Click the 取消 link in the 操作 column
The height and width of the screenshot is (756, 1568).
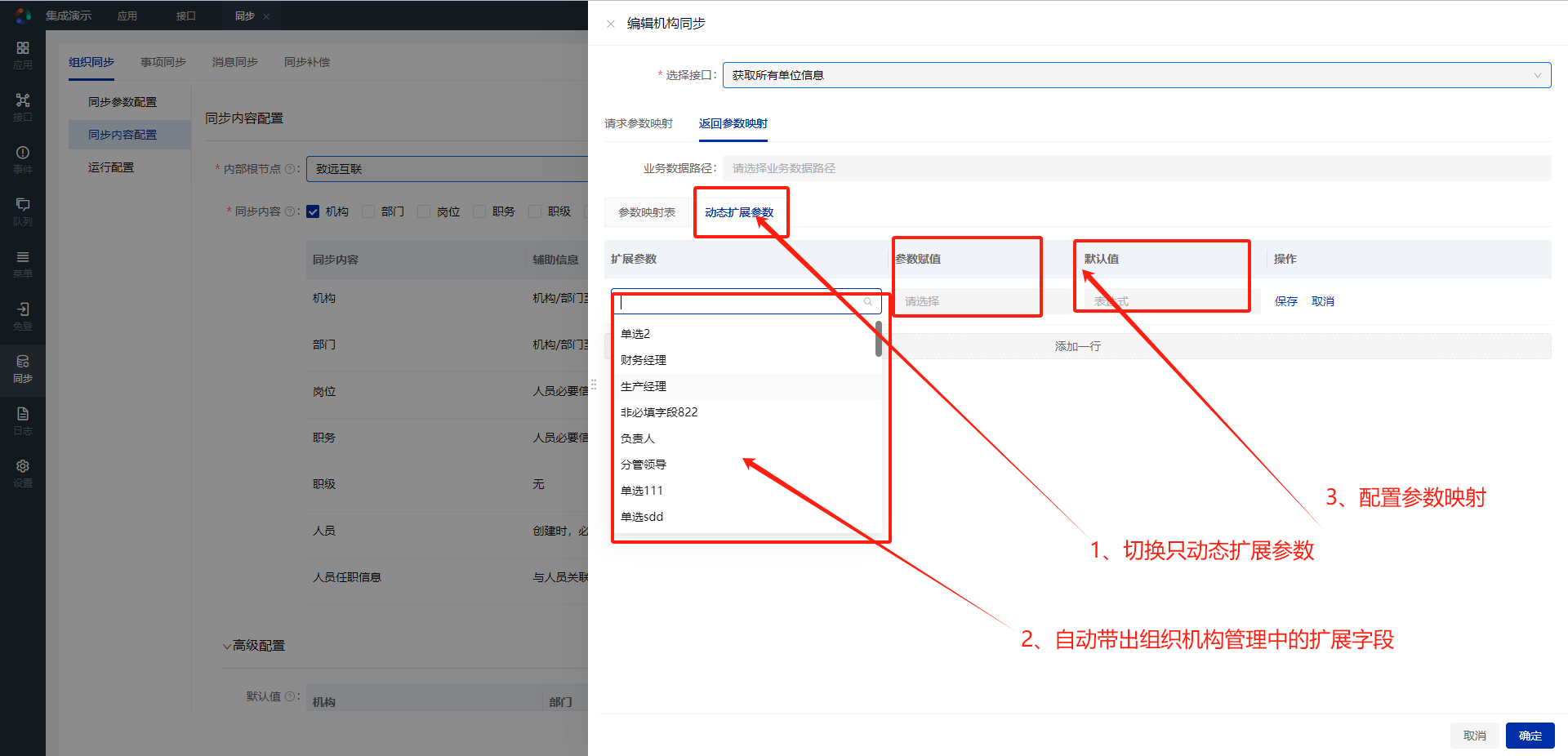1323,301
